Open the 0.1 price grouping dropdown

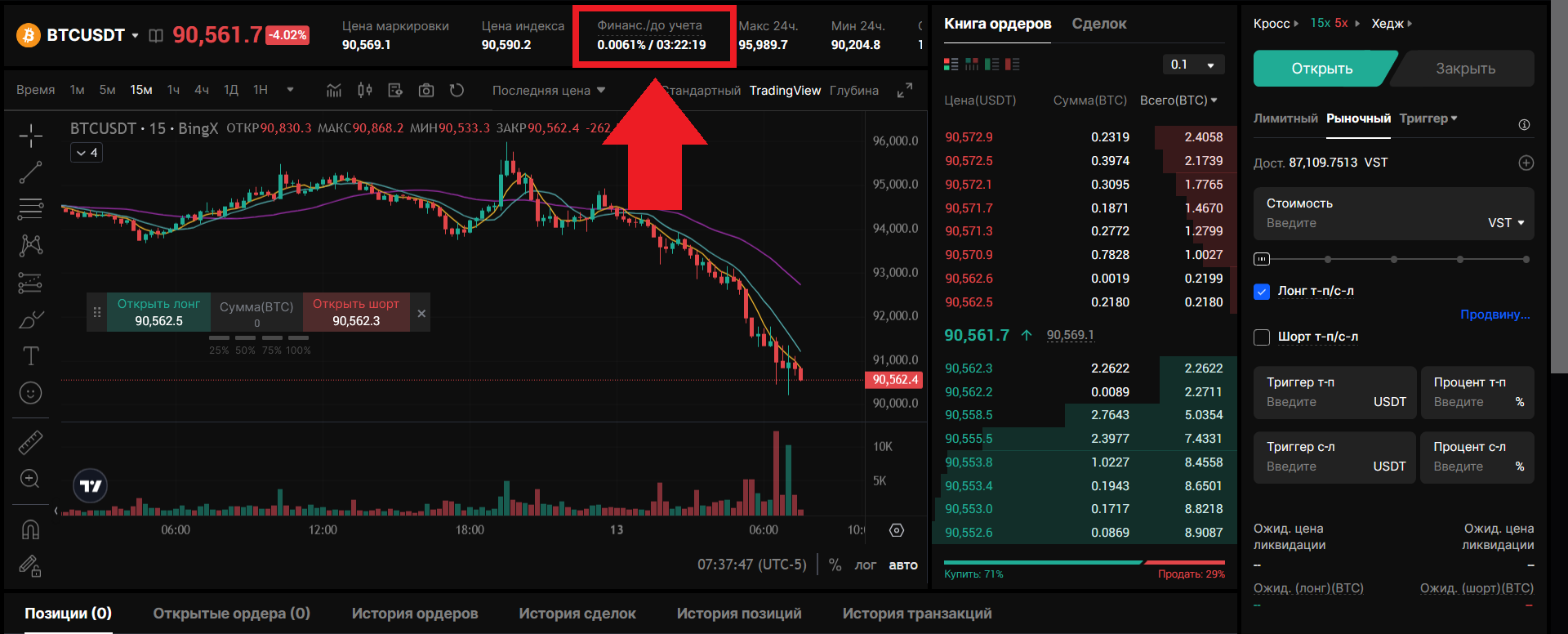pyautogui.click(x=1193, y=65)
